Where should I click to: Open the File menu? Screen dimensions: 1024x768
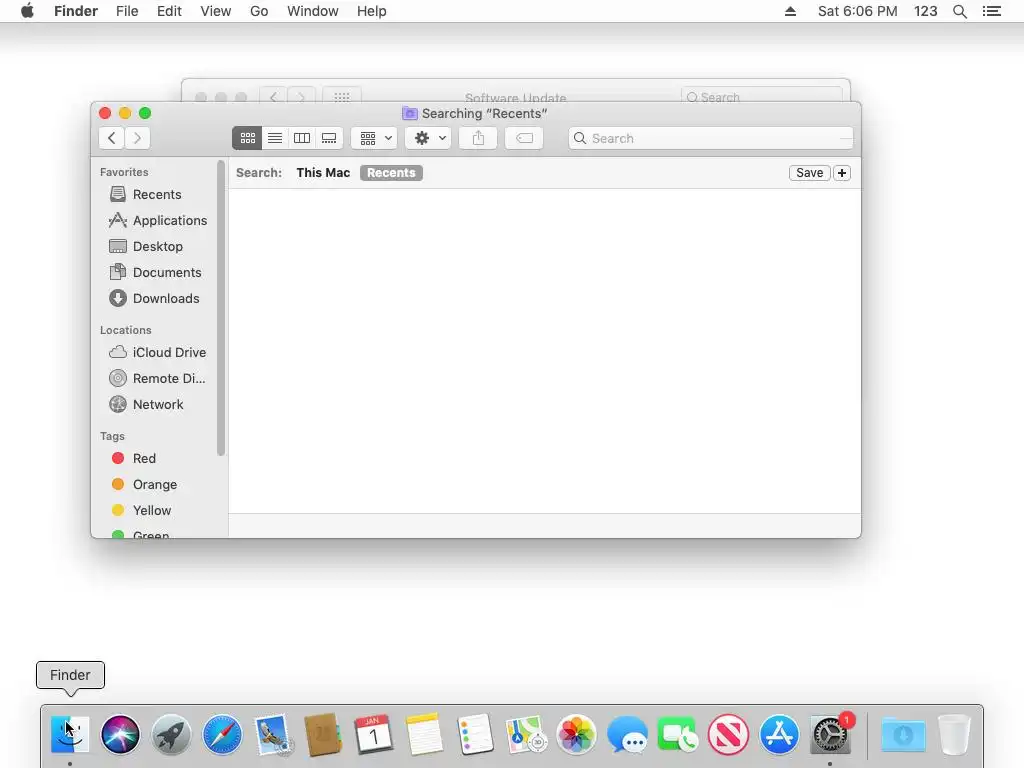tap(127, 11)
